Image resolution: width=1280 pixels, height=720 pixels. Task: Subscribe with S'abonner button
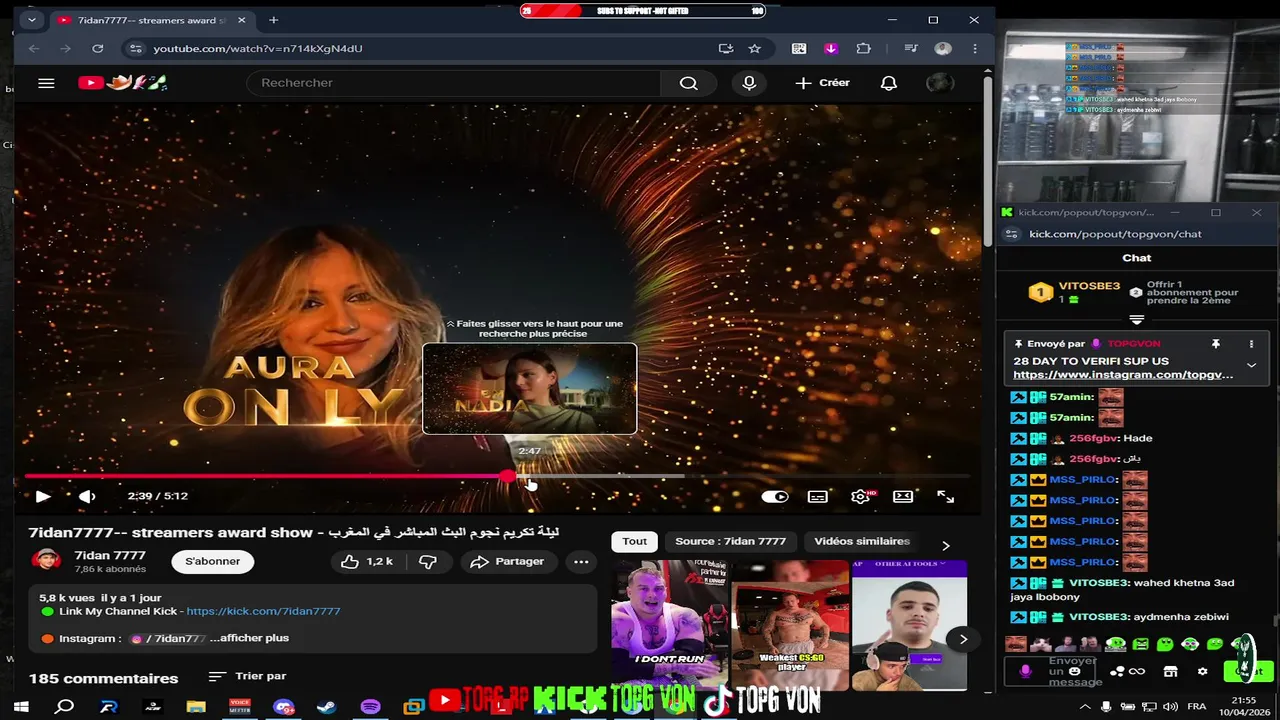(x=212, y=562)
